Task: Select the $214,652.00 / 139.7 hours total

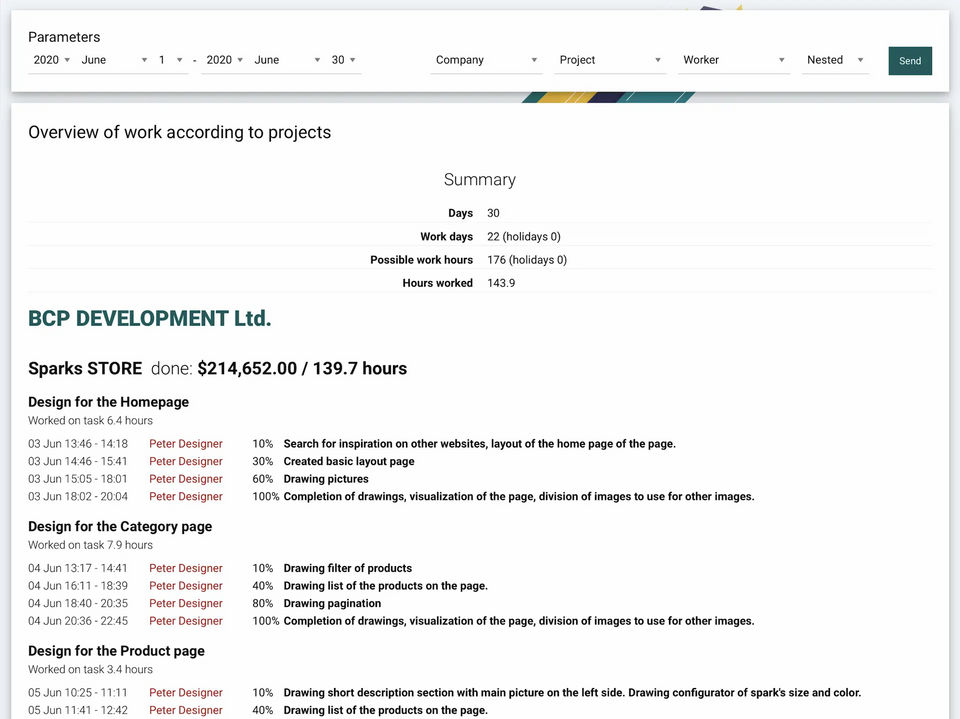Action: pyautogui.click(x=302, y=368)
